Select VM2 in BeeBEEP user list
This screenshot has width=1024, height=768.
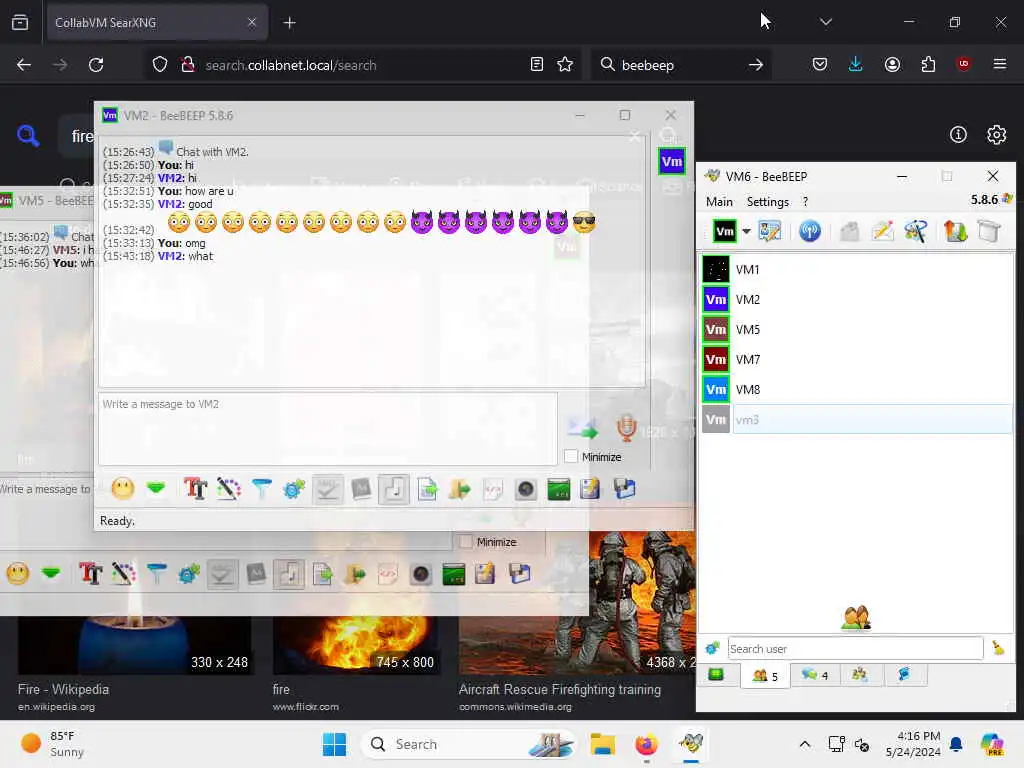coord(857,299)
